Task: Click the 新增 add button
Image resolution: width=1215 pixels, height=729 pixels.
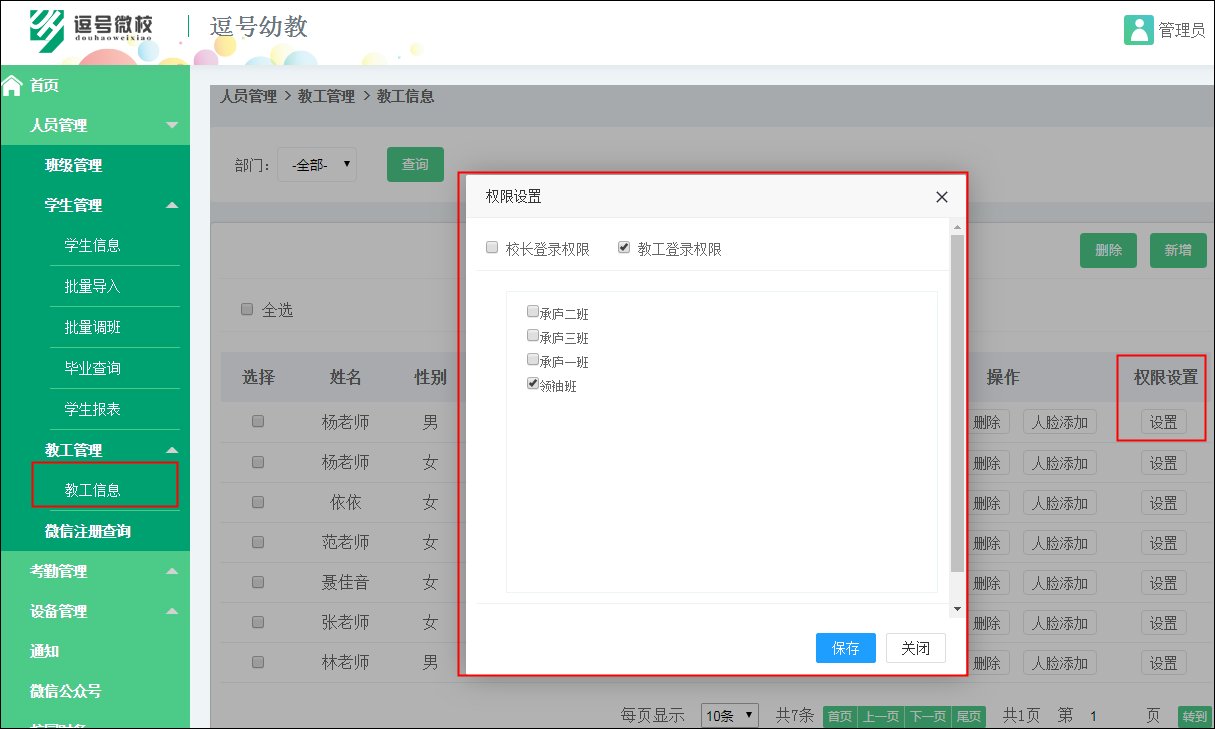Action: tap(1177, 250)
